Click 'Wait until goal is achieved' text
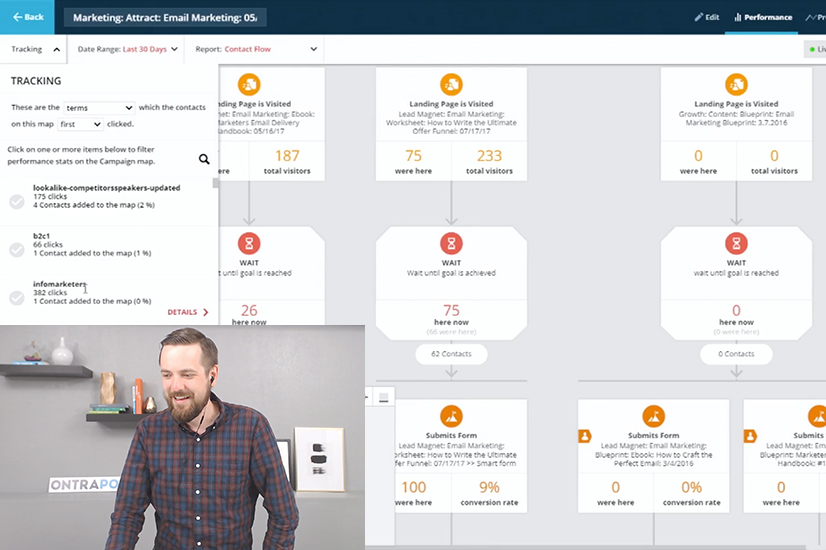The image size is (826, 550). (451, 273)
